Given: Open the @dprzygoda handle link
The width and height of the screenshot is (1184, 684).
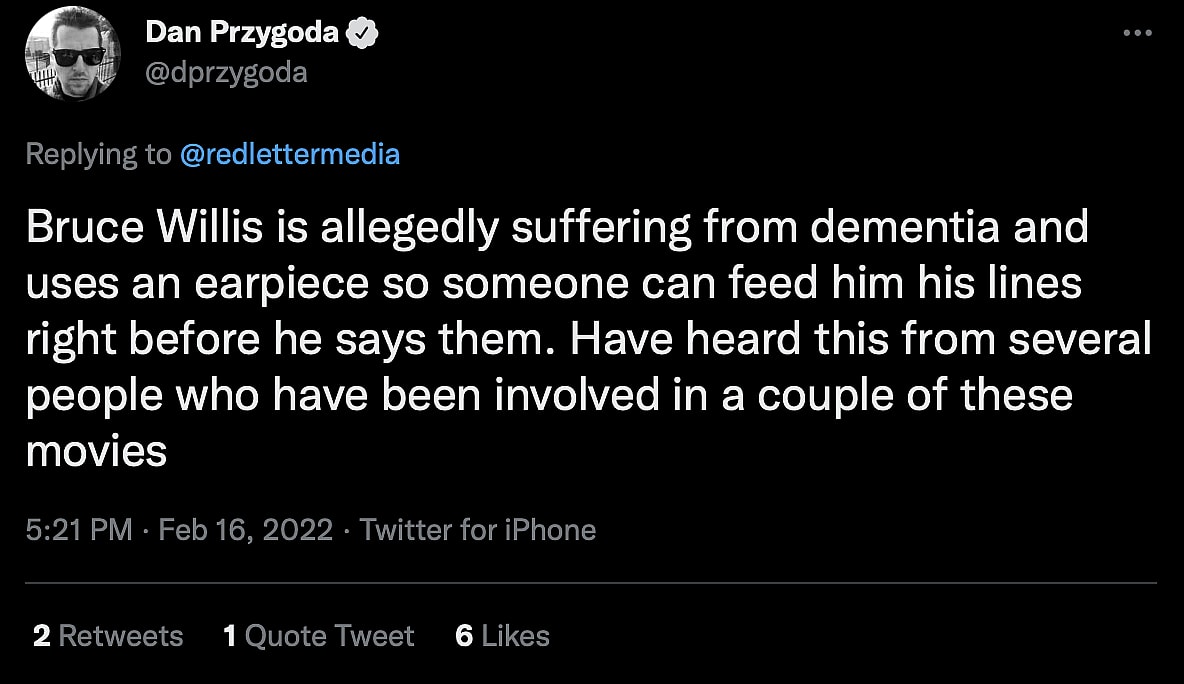Looking at the screenshot, I should pyautogui.click(x=226, y=72).
